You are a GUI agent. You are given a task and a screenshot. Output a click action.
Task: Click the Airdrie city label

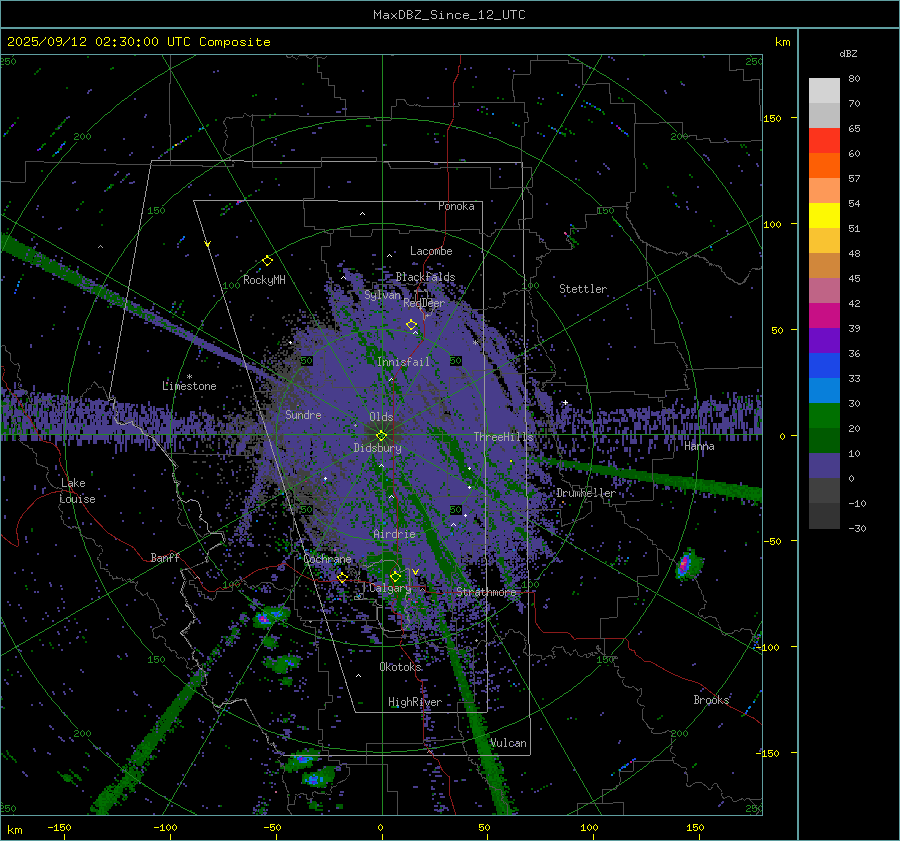(394, 534)
